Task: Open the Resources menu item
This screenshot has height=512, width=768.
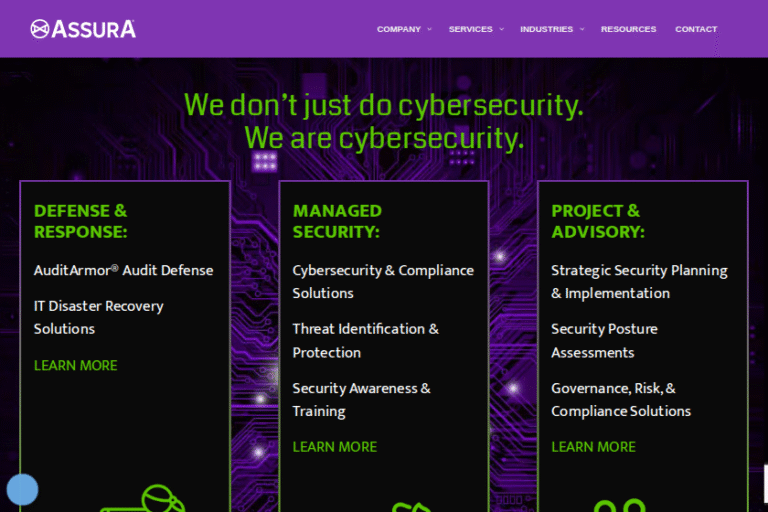Action: click(628, 29)
